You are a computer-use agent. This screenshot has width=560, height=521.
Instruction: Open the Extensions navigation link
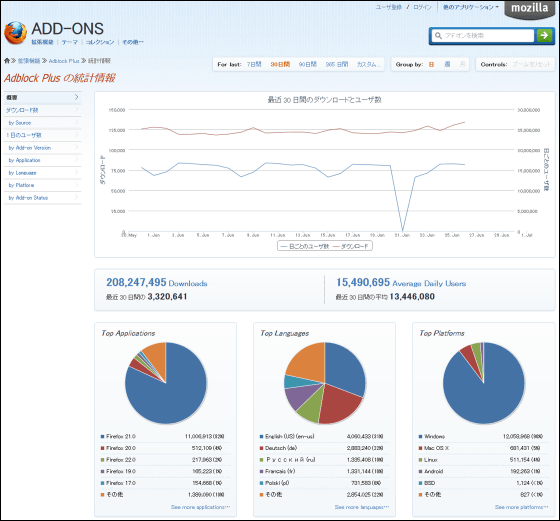pos(42,42)
